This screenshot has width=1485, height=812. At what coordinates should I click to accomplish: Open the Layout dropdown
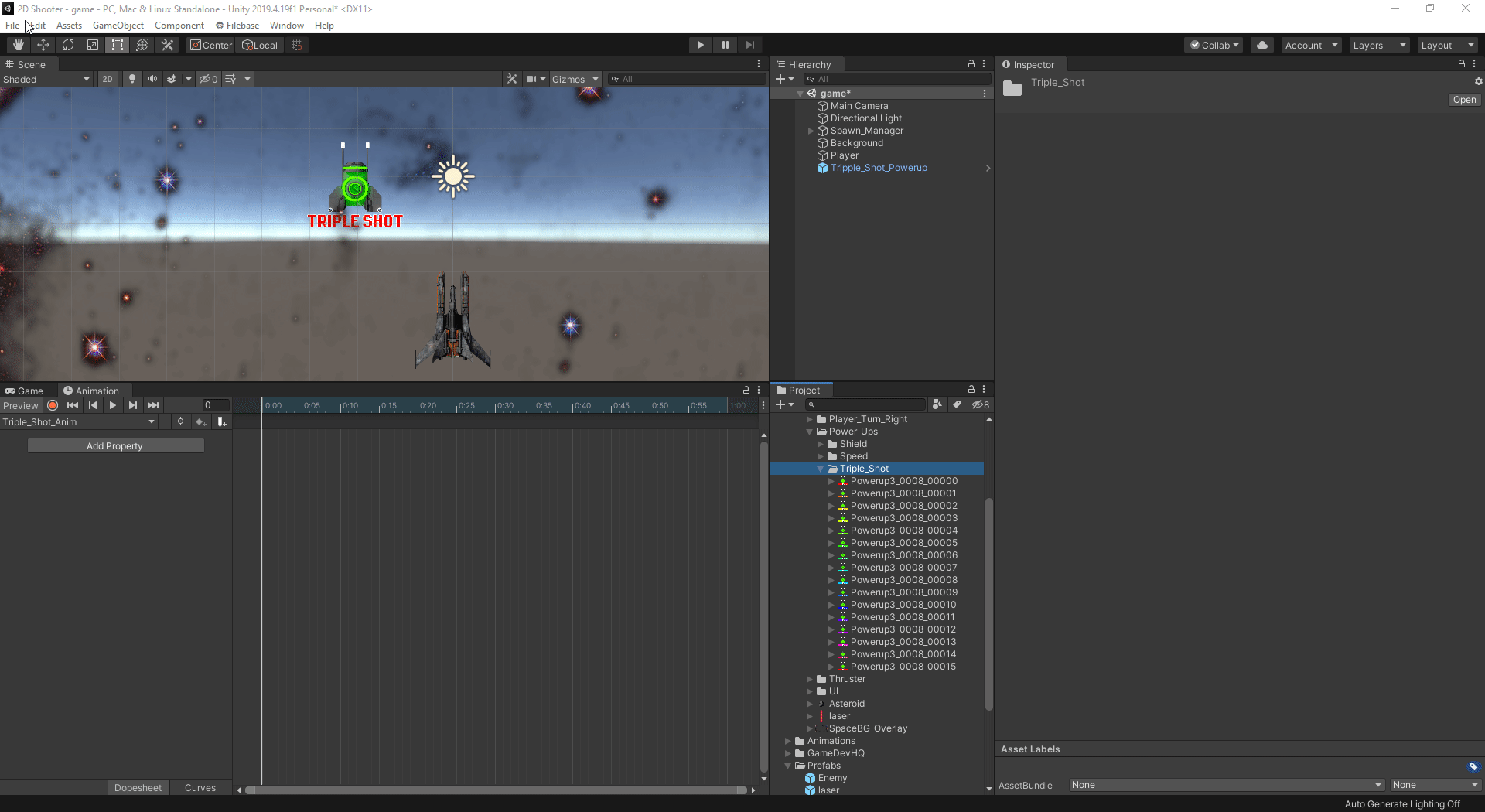pyautogui.click(x=1447, y=45)
